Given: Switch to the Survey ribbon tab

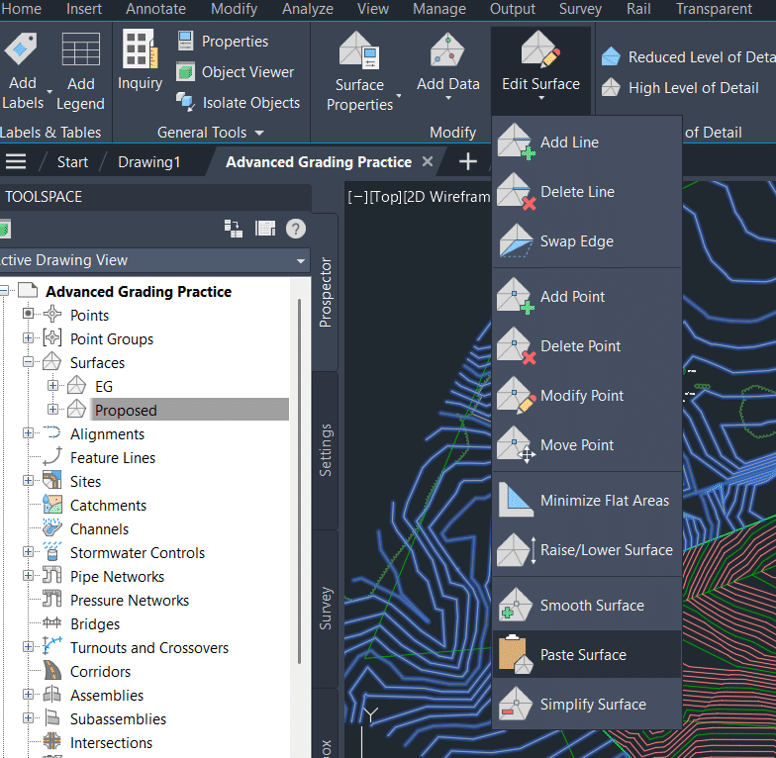Looking at the screenshot, I should pyautogui.click(x=580, y=9).
